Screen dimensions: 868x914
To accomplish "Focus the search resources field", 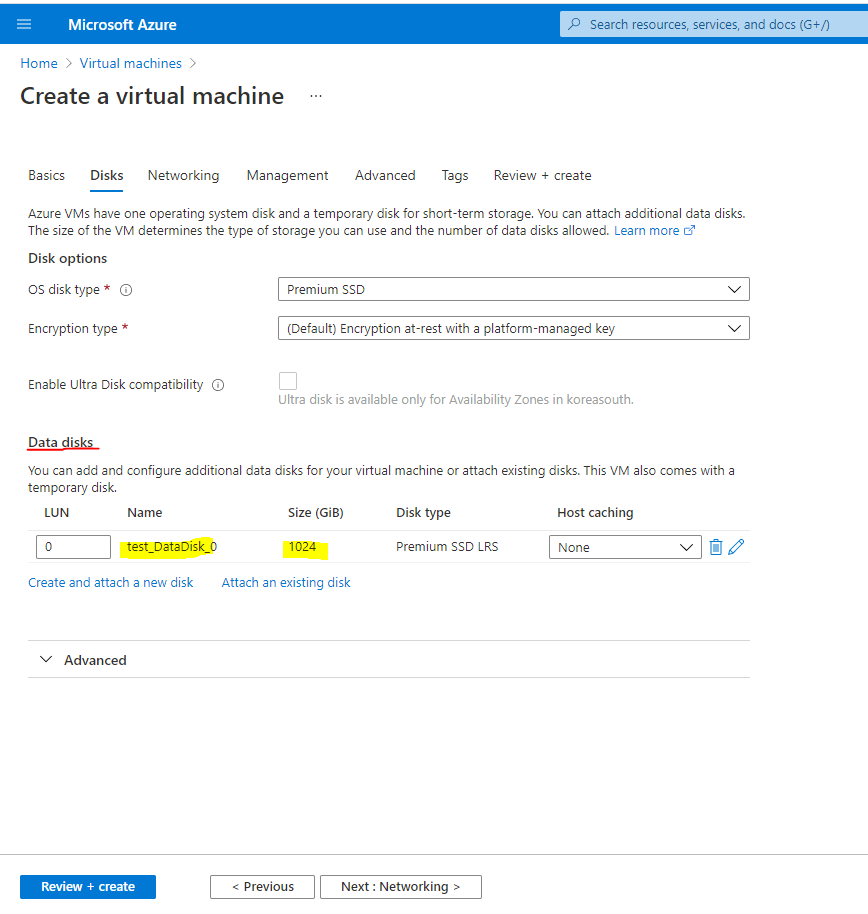I will pyautogui.click(x=714, y=24).
